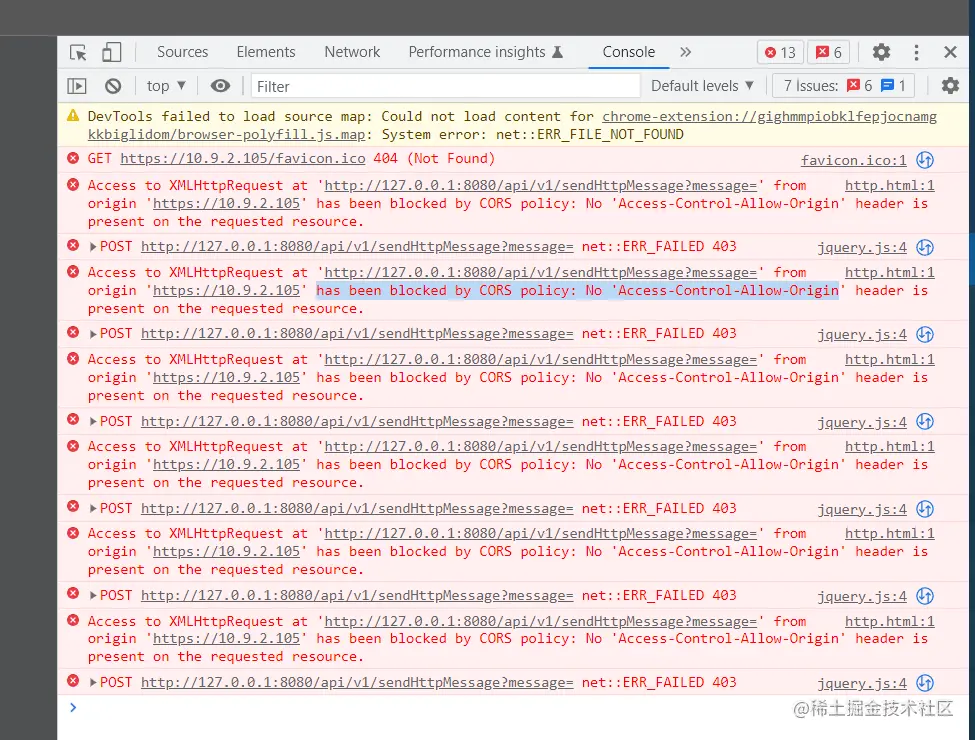Clear the console with the ban icon
975x740 pixels.
[113, 86]
